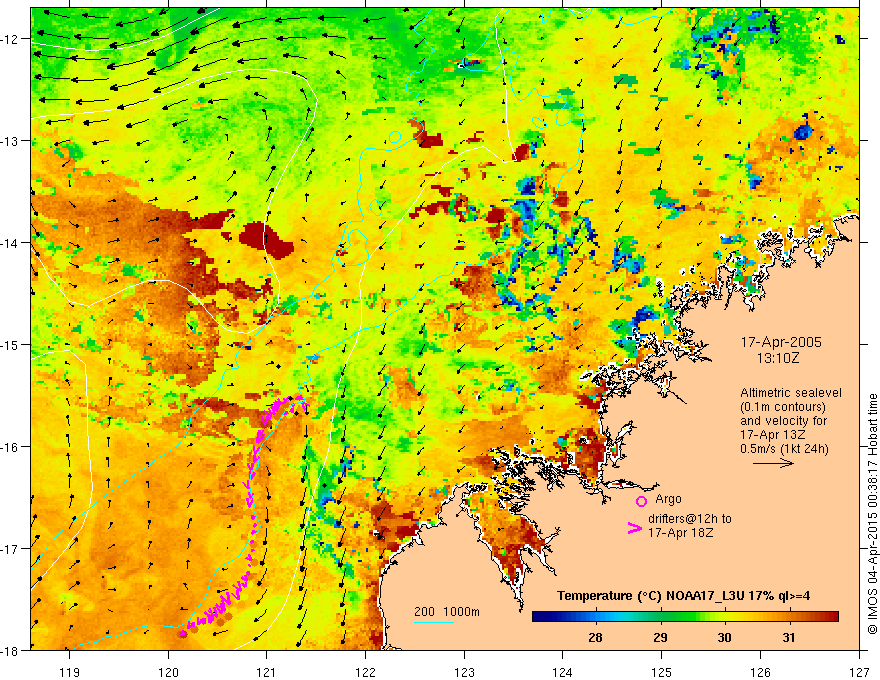Click the '126' longitude axis label
The height and width of the screenshot is (680, 880).
click(x=760, y=673)
